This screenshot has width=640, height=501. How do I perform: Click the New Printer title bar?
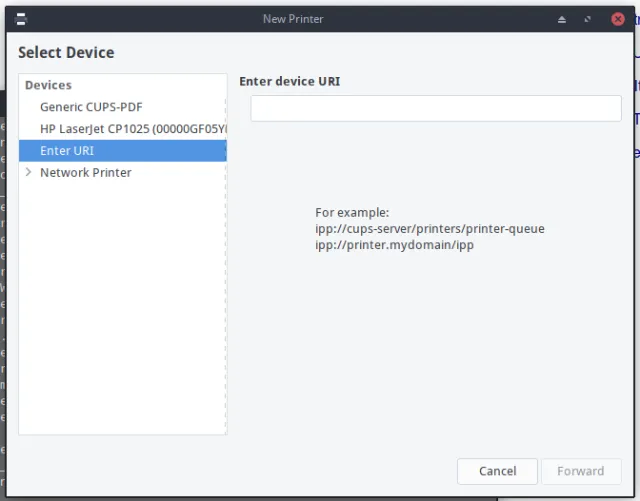pyautogui.click(x=293, y=19)
